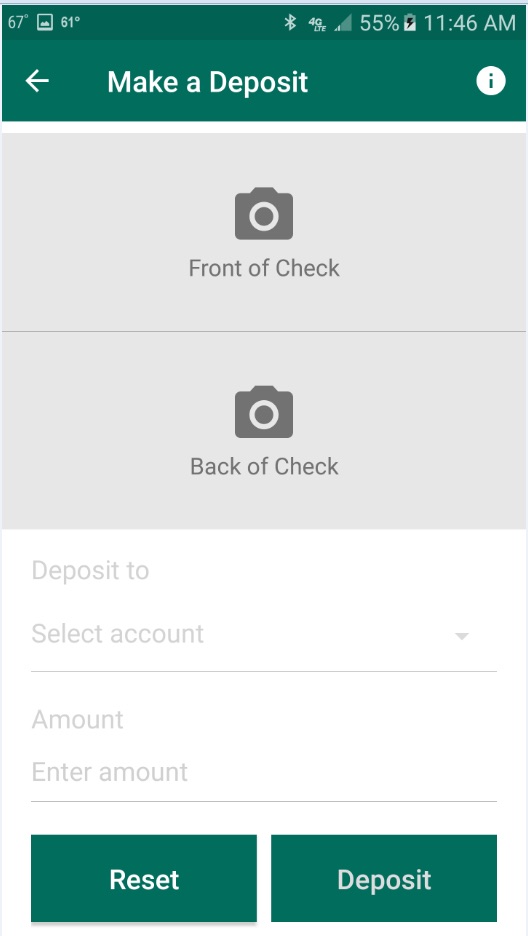Image resolution: width=528 pixels, height=936 pixels.
Task: Click the picture notification icon in status bar
Action: (x=45, y=23)
